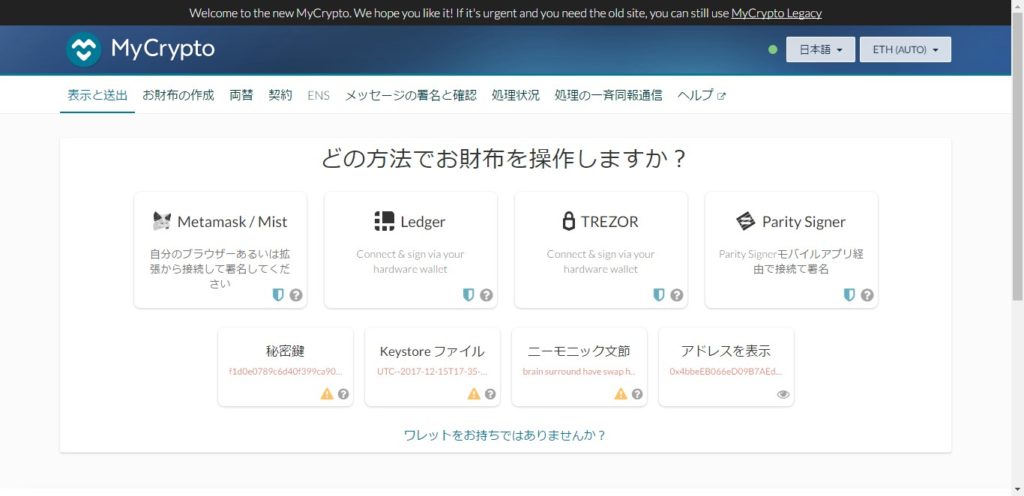Click the warning triangle on 秘密鍵 card
This screenshot has width=1024, height=496.
pyautogui.click(x=326, y=394)
